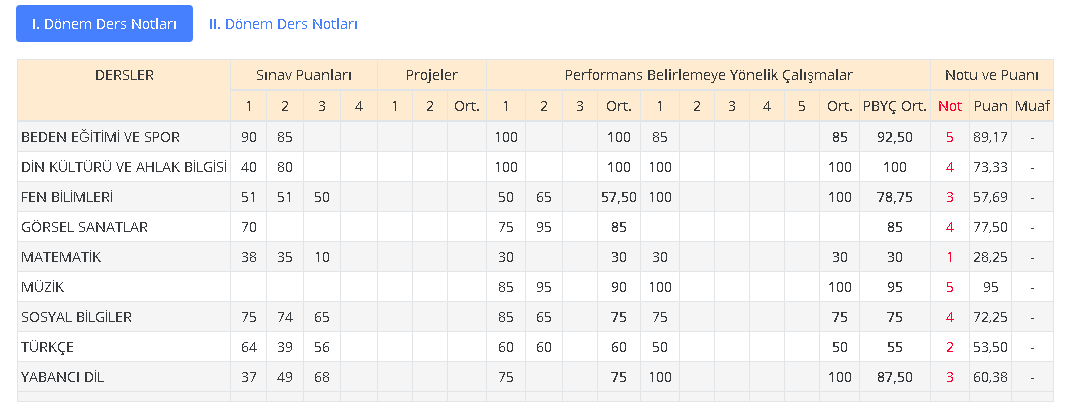This screenshot has width=1070, height=418.
Task: Click the red Not column header
Action: [x=949, y=106]
